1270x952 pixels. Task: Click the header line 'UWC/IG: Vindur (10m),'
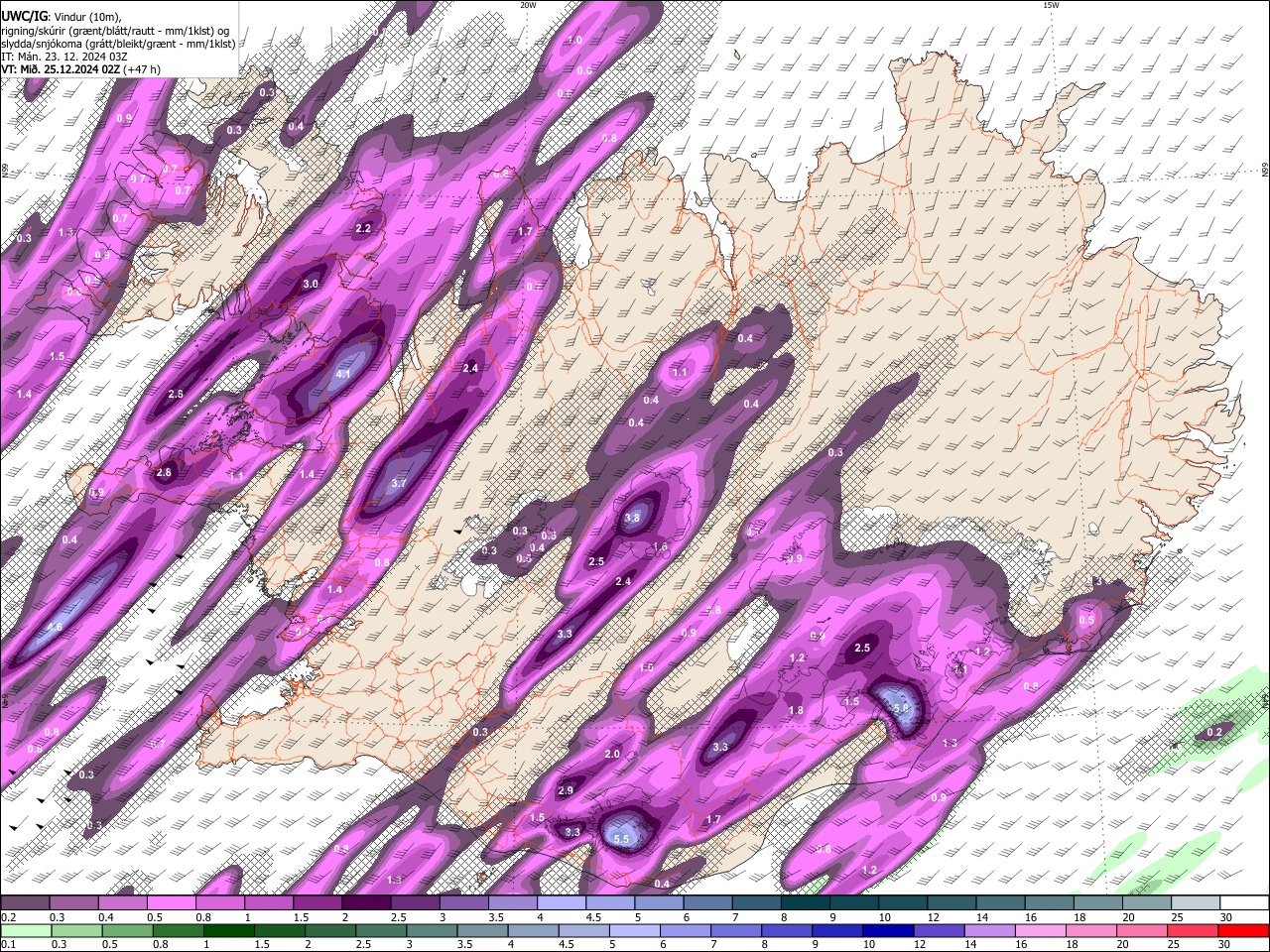[x=61, y=17]
